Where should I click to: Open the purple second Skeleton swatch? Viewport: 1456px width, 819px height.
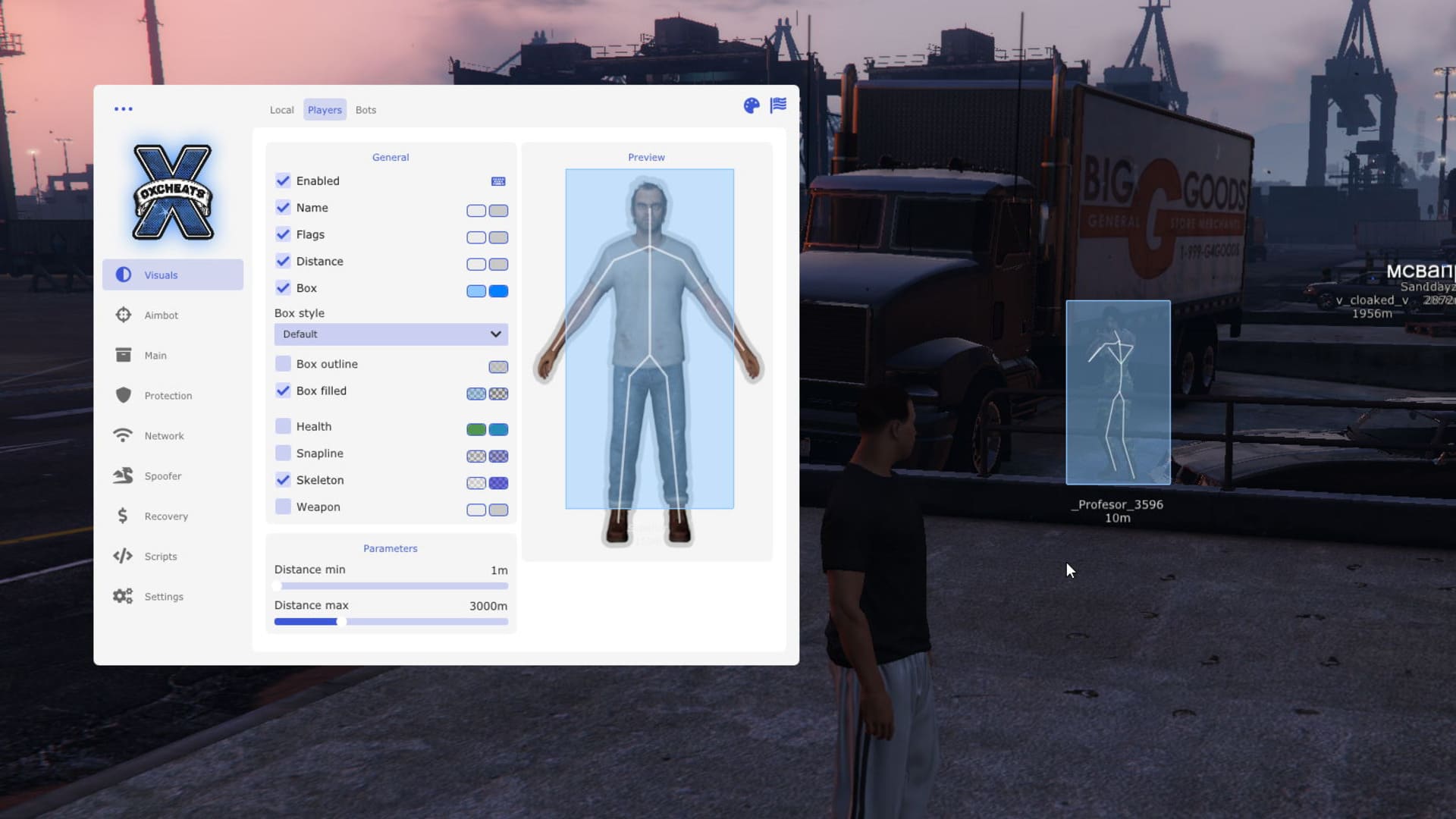498,483
